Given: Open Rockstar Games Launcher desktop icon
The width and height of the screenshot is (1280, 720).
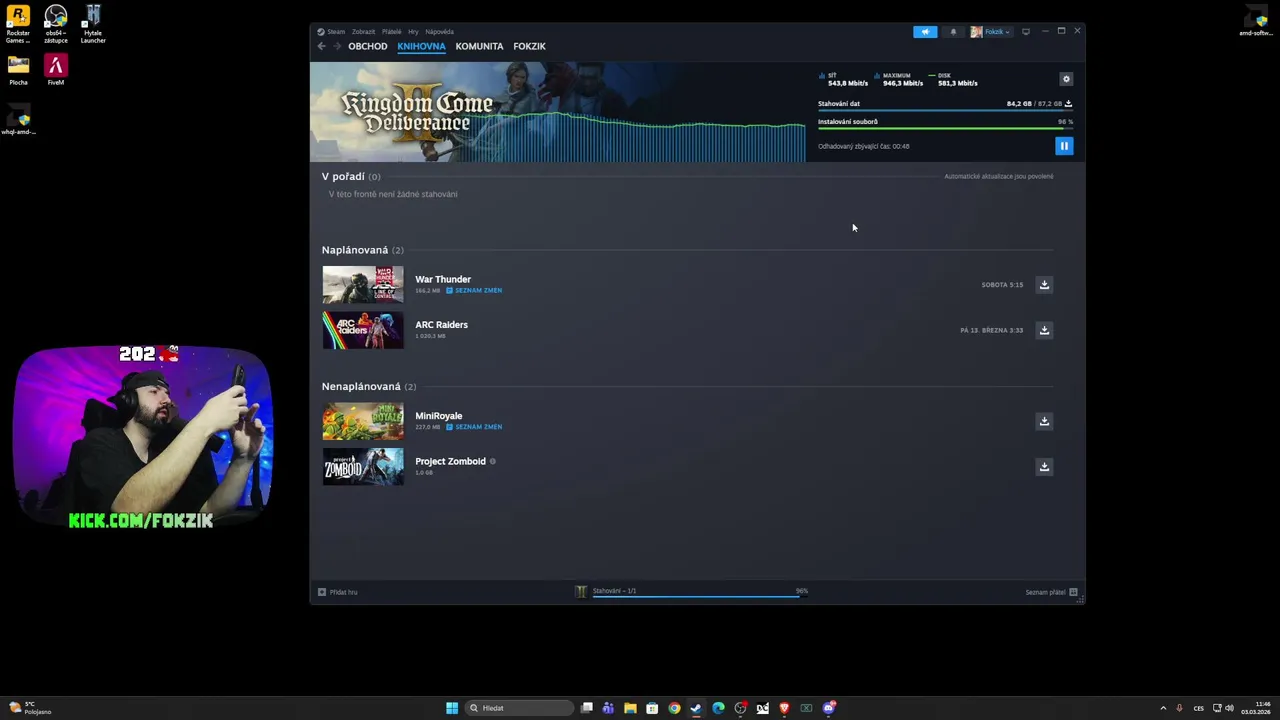Looking at the screenshot, I should coord(18,25).
